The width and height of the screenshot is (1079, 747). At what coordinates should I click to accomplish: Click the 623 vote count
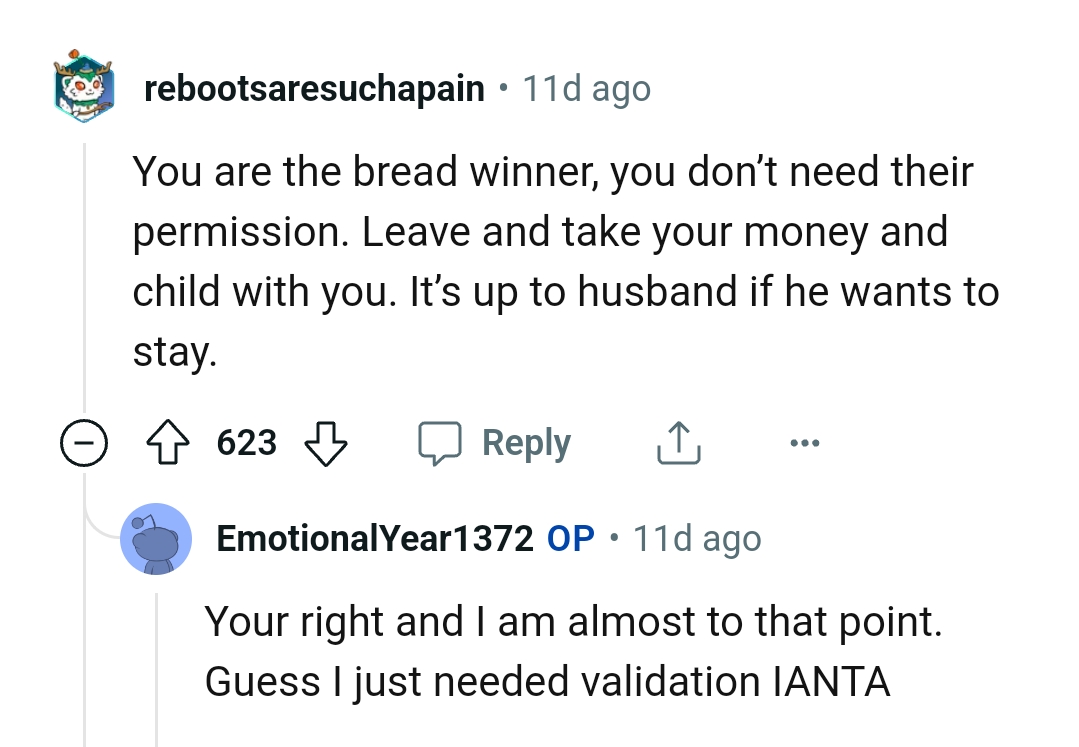click(x=246, y=442)
